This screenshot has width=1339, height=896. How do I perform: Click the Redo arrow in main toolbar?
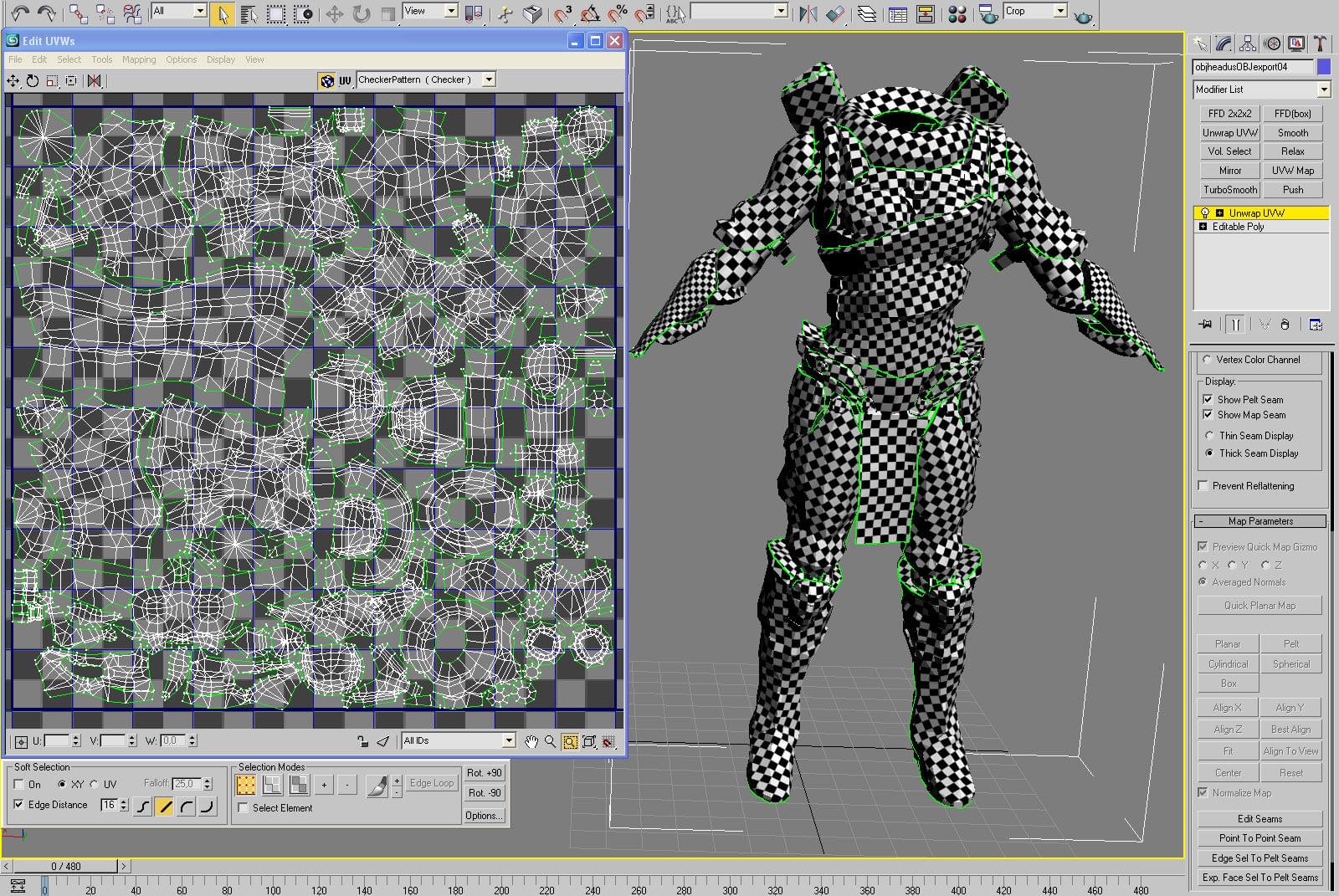(x=47, y=13)
